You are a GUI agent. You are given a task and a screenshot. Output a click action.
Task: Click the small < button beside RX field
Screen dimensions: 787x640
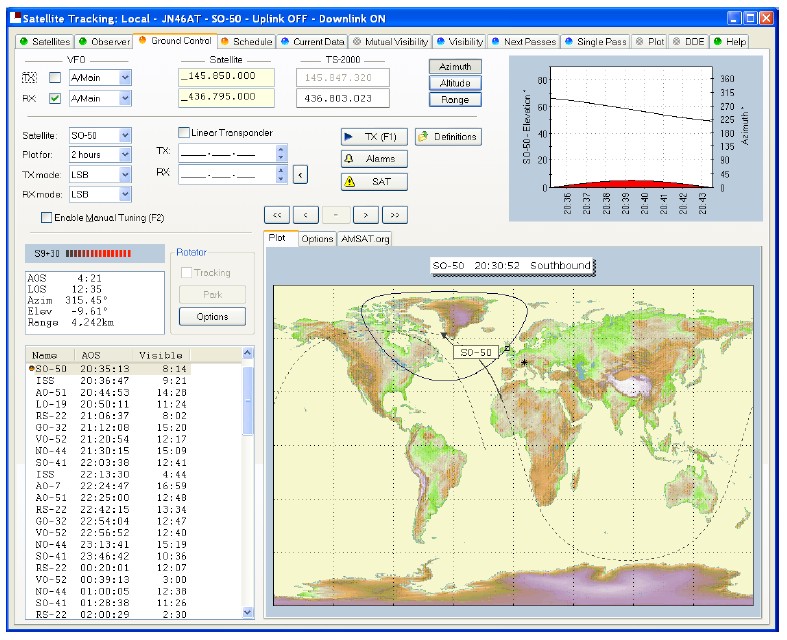click(300, 175)
